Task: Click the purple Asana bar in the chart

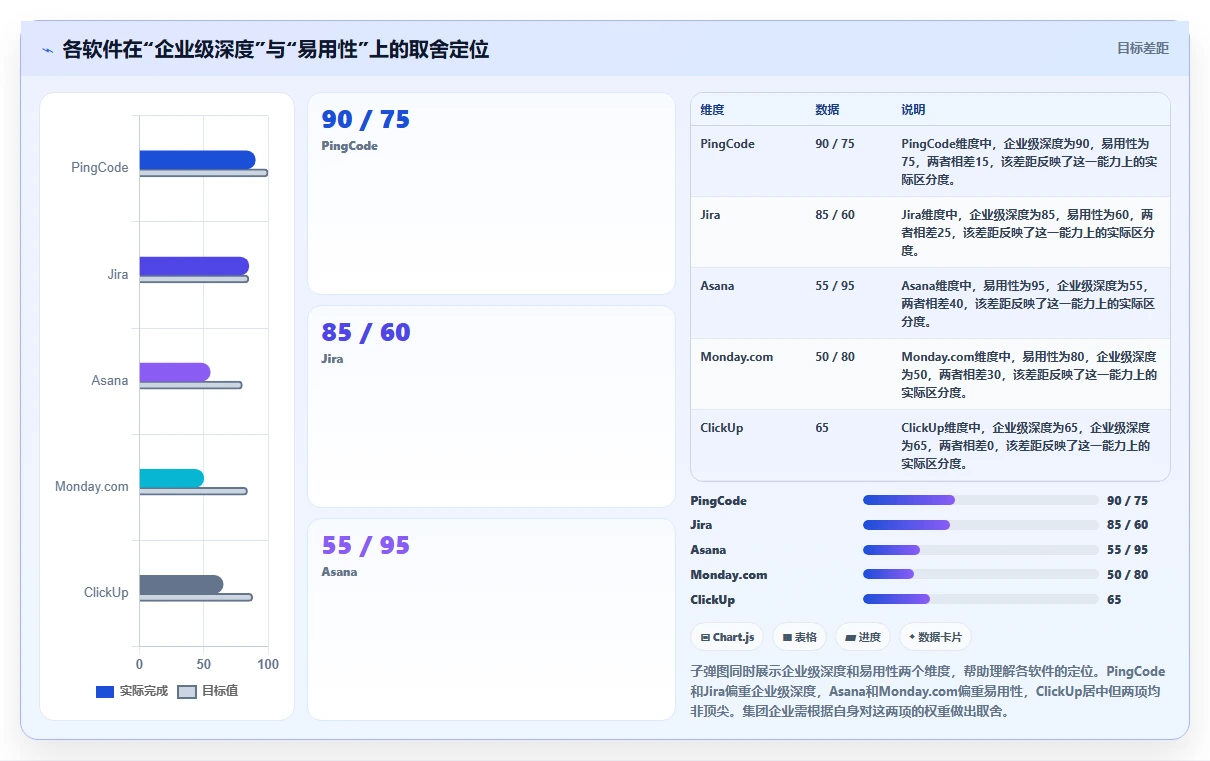Action: click(x=175, y=372)
